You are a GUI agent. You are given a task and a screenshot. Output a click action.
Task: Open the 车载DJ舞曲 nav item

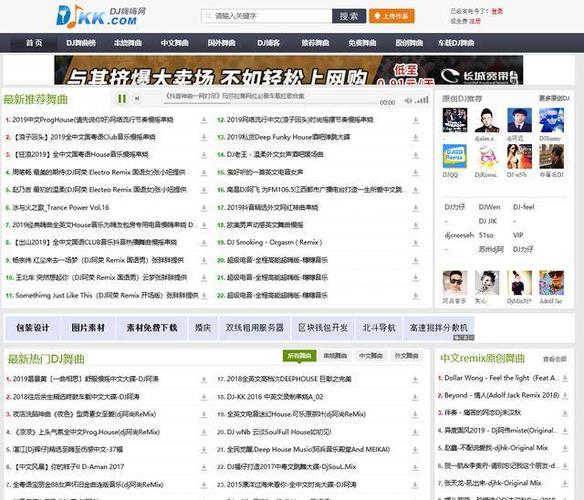point(456,43)
